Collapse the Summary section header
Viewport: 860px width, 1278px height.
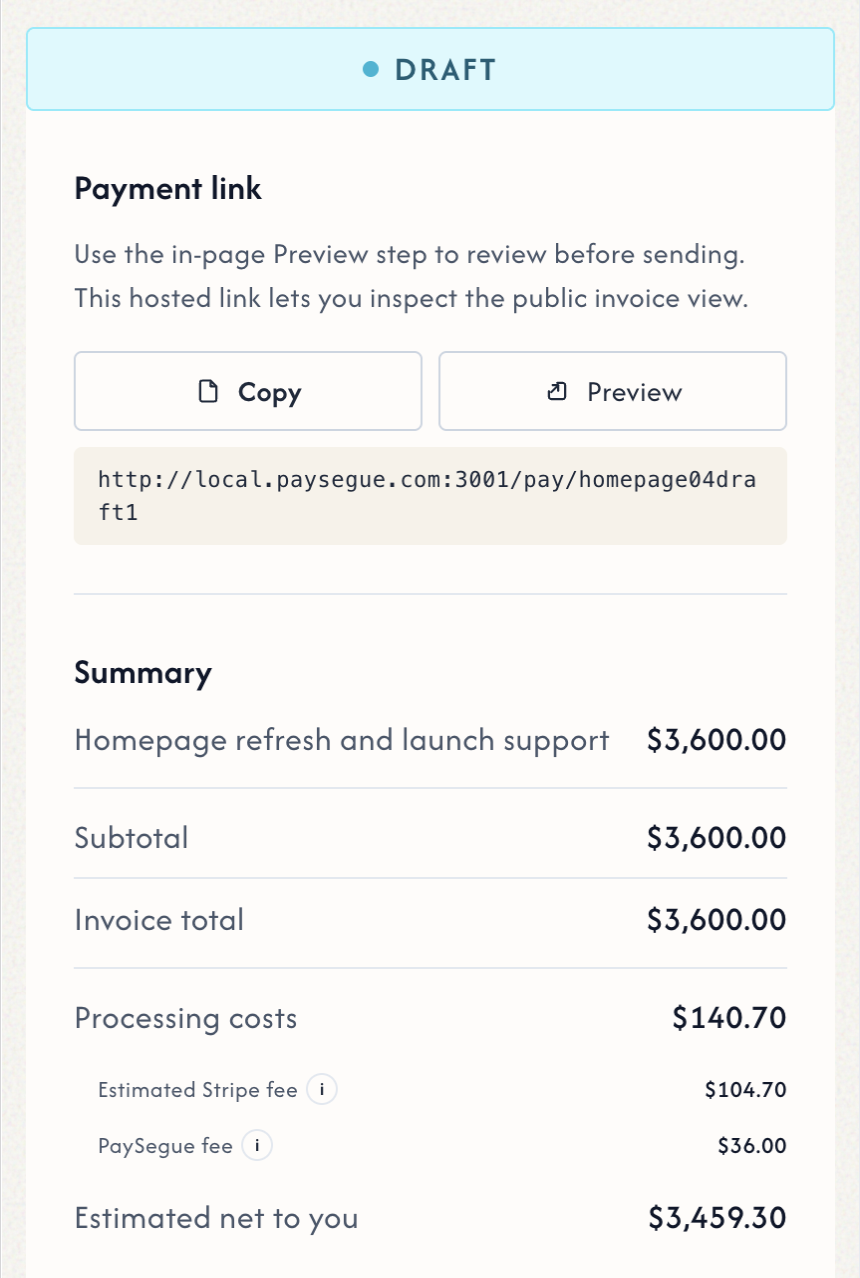click(143, 674)
